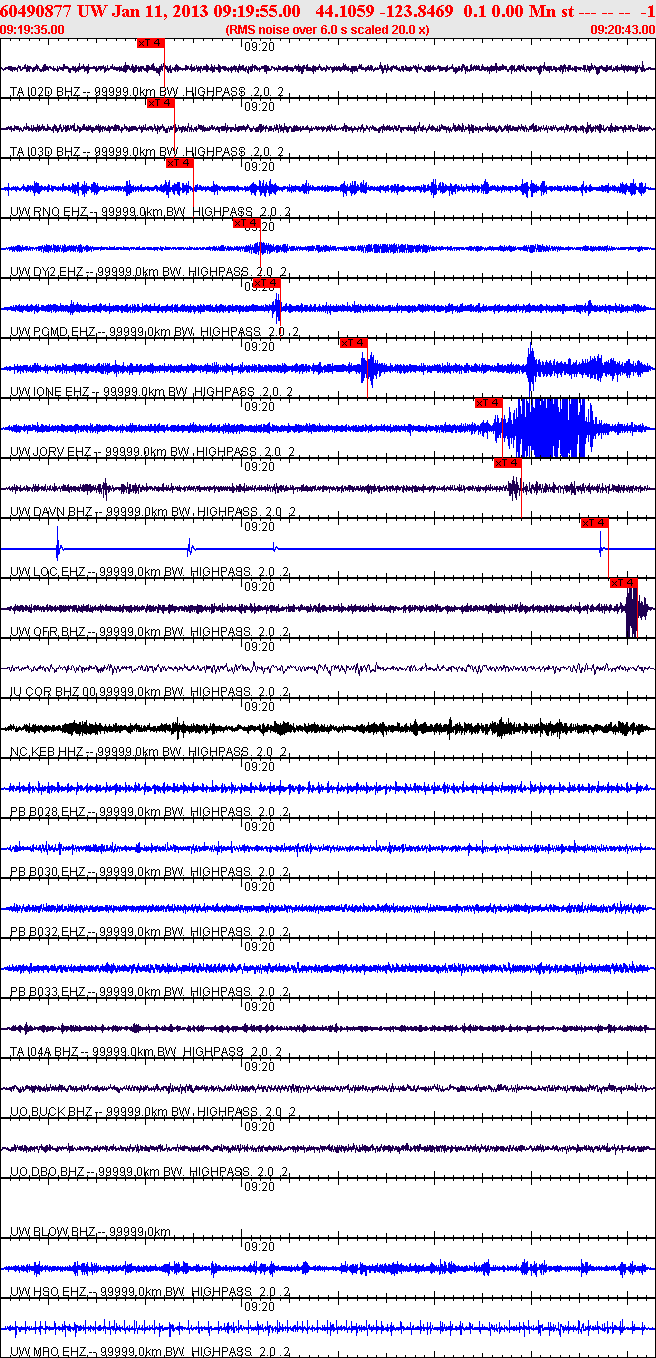
Task: Click the red pick marker on the UW PCMD trace
Action: [267, 283]
